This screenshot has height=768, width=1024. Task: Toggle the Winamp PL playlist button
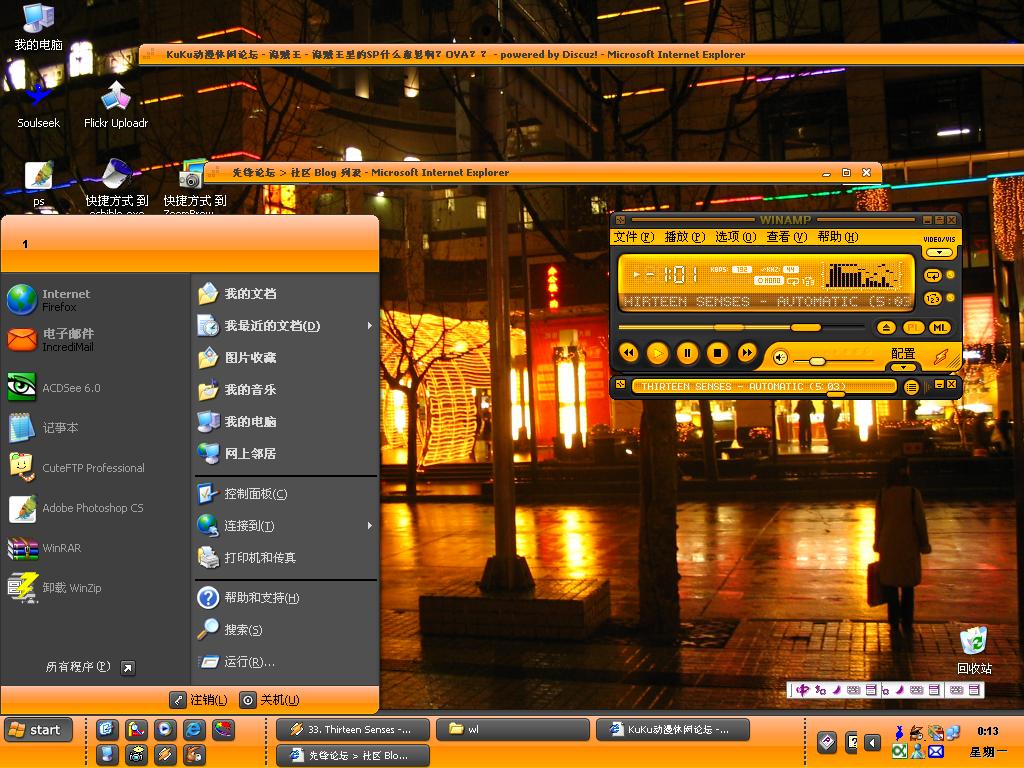pyautogui.click(x=913, y=328)
